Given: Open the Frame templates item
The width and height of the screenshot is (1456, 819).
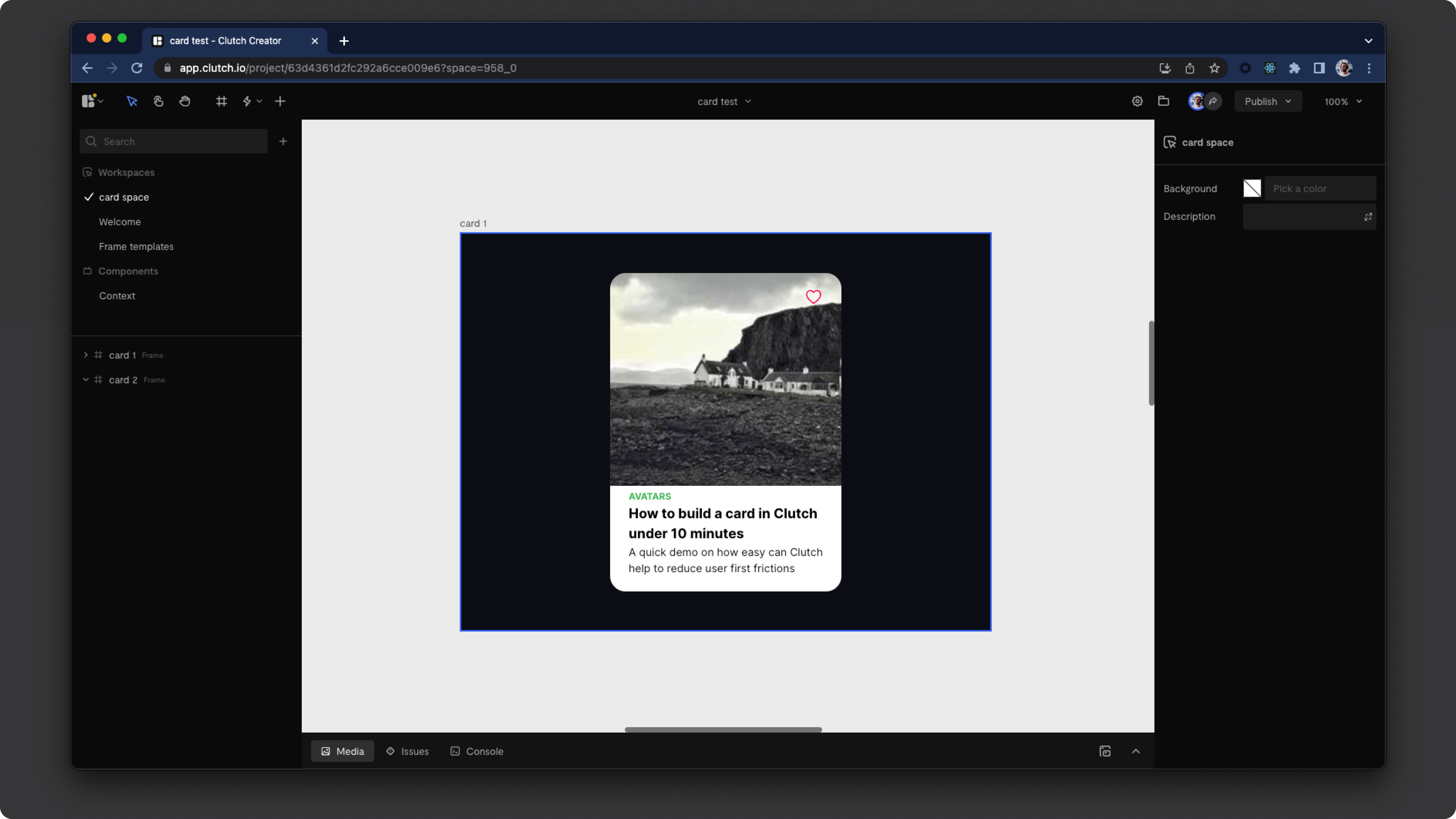Looking at the screenshot, I should coord(136,246).
